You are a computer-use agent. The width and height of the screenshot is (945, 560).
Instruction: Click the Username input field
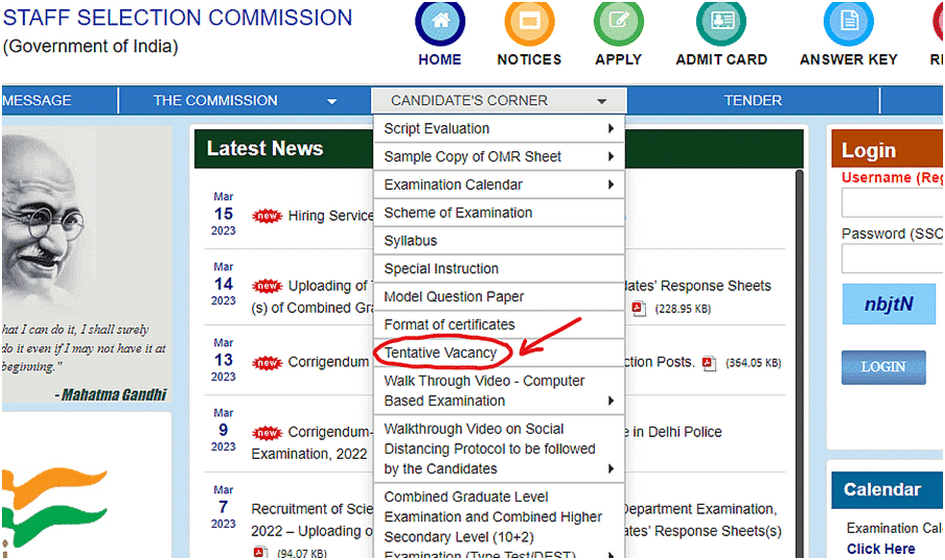coord(893,203)
